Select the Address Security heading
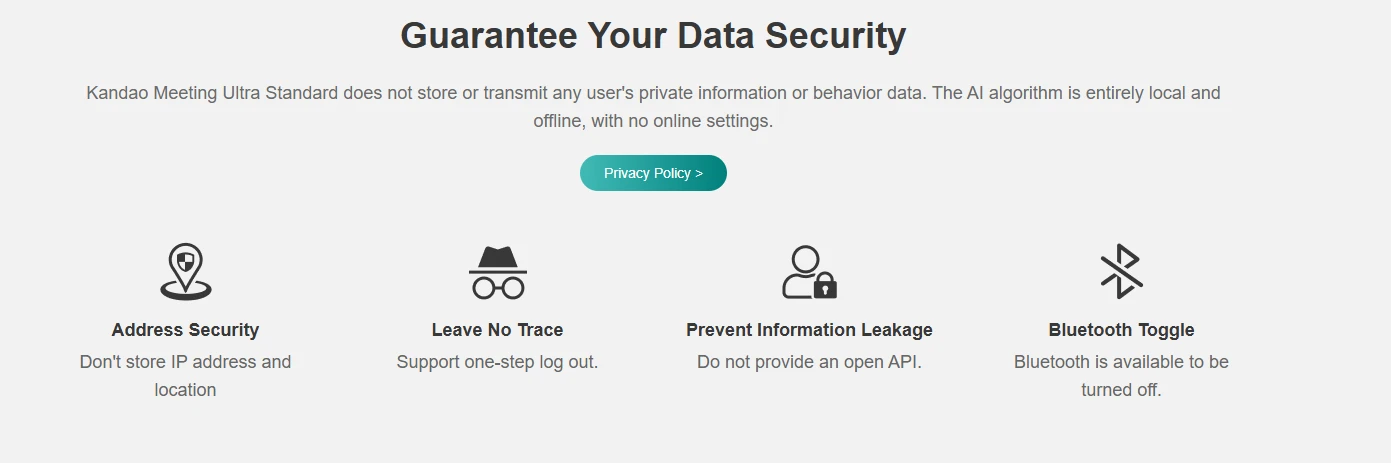 (185, 330)
